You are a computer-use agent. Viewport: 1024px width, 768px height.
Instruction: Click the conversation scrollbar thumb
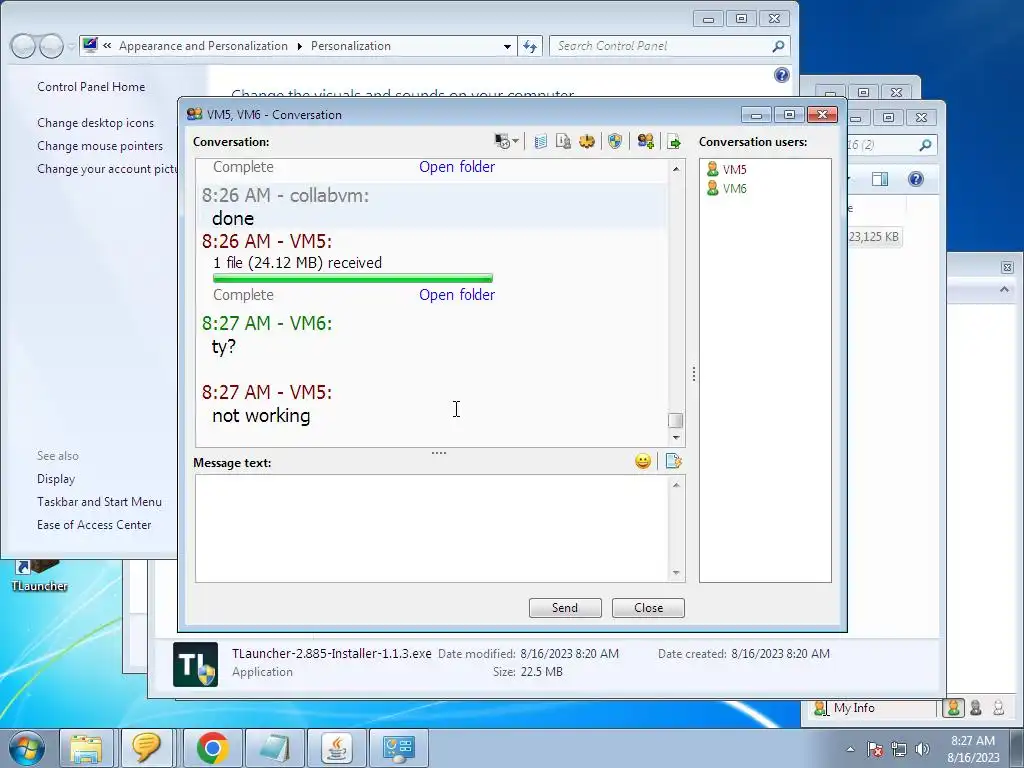[x=676, y=420]
